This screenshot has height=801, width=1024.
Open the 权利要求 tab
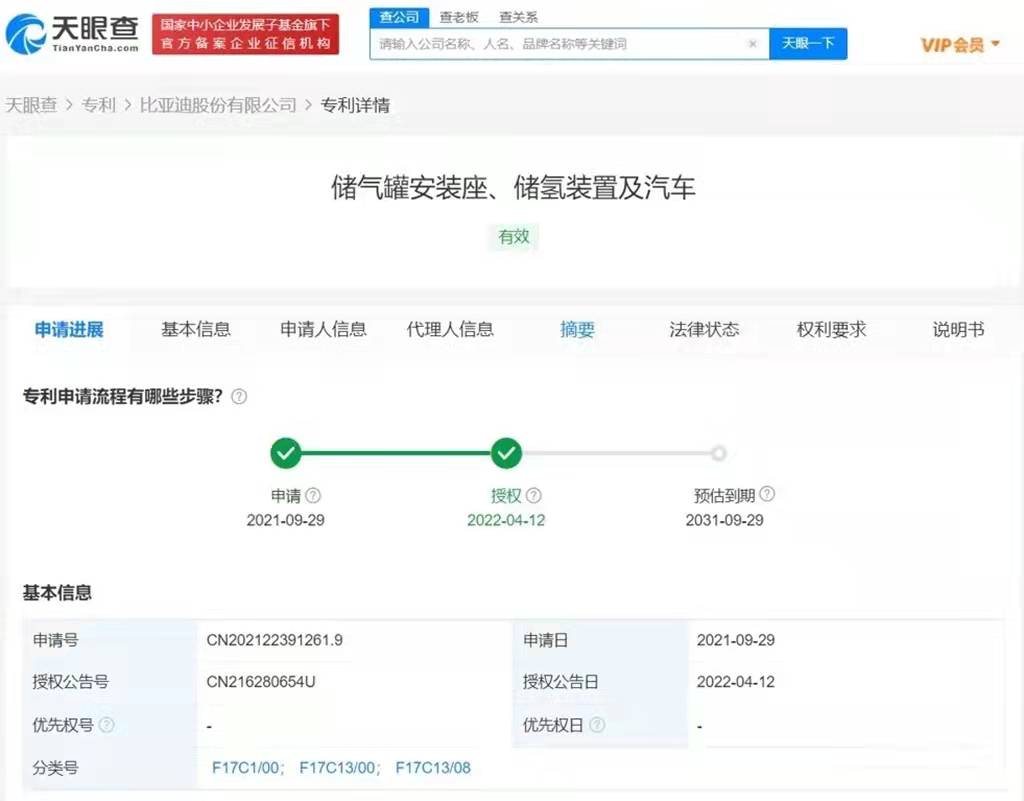[x=831, y=329]
